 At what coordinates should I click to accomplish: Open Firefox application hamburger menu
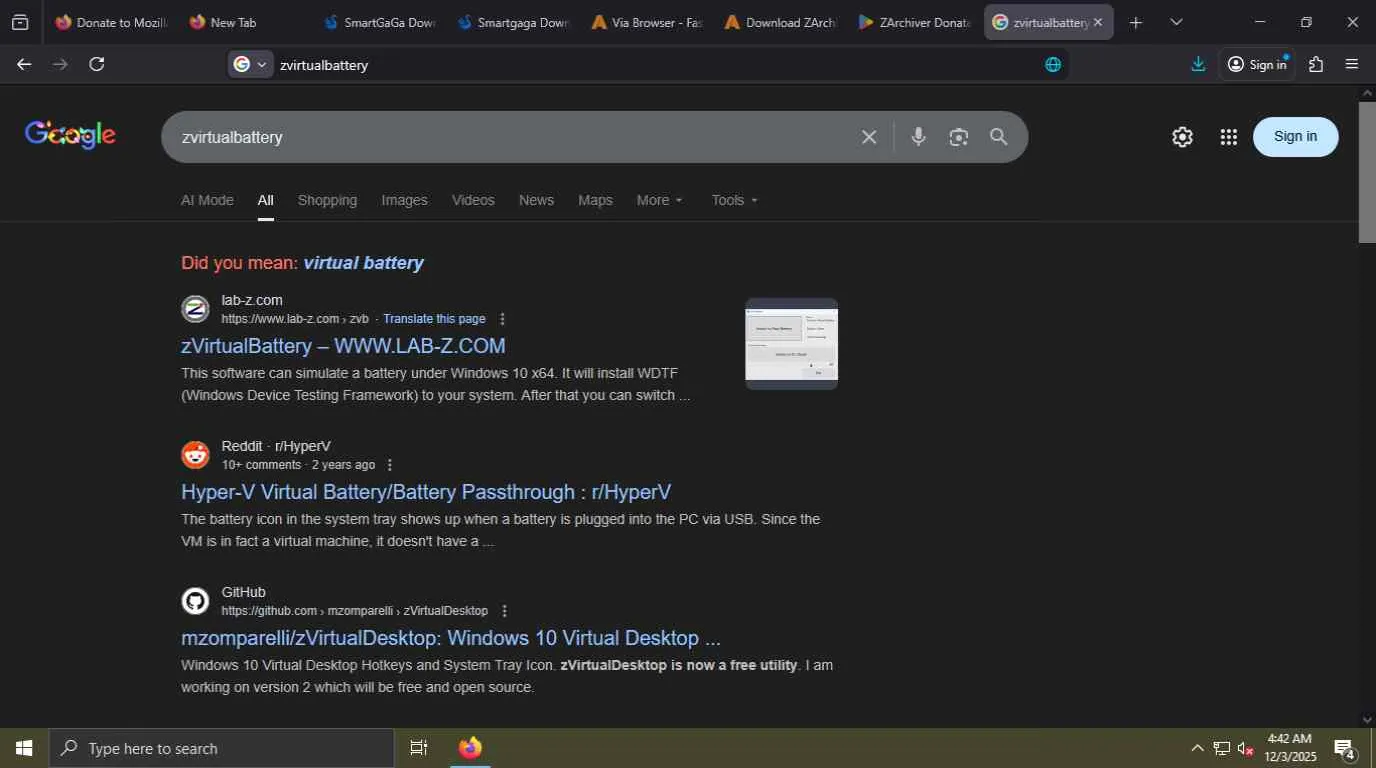tap(1352, 64)
